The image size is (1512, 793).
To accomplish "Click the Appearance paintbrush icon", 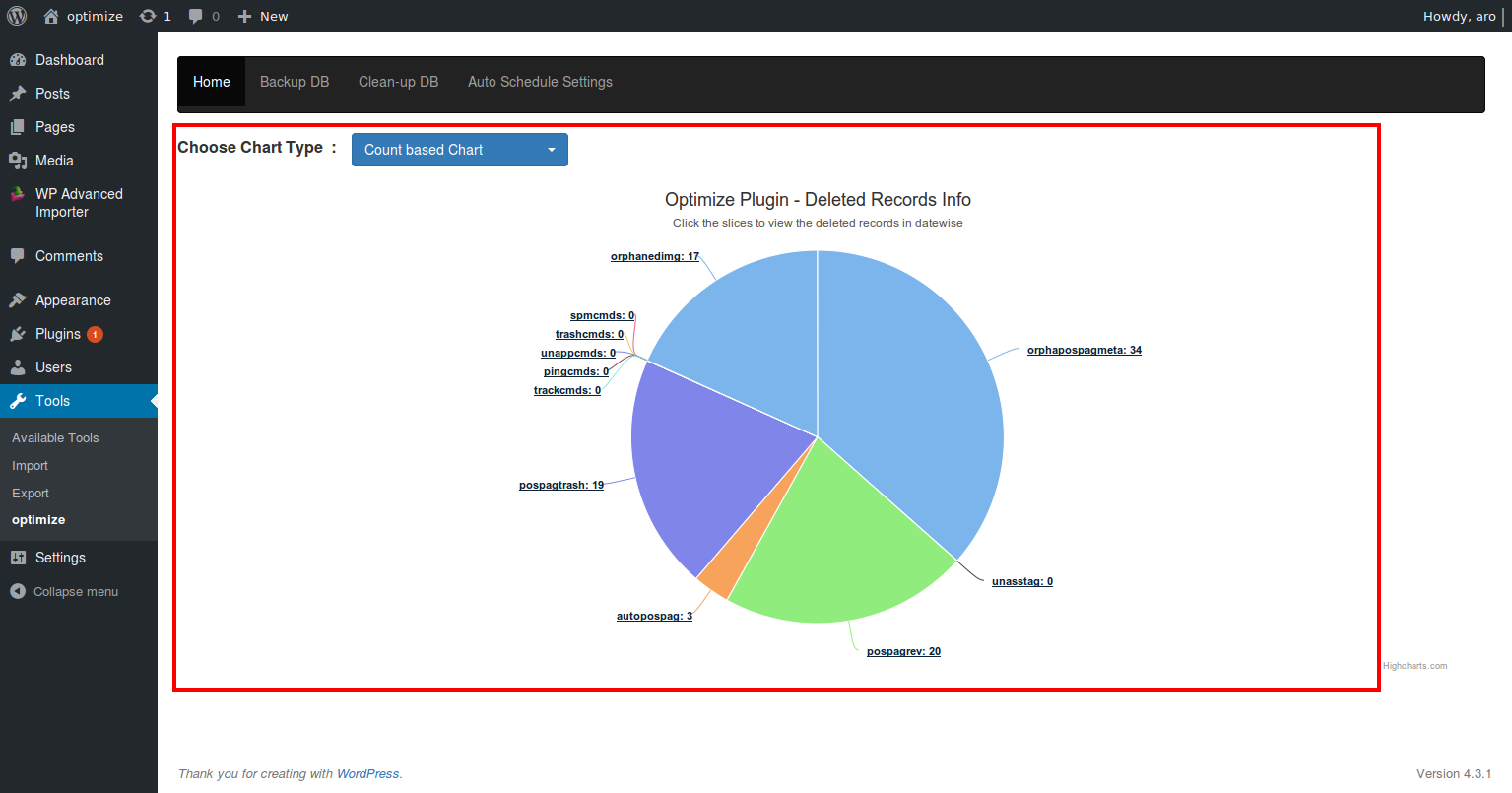I will pyautogui.click(x=18, y=300).
